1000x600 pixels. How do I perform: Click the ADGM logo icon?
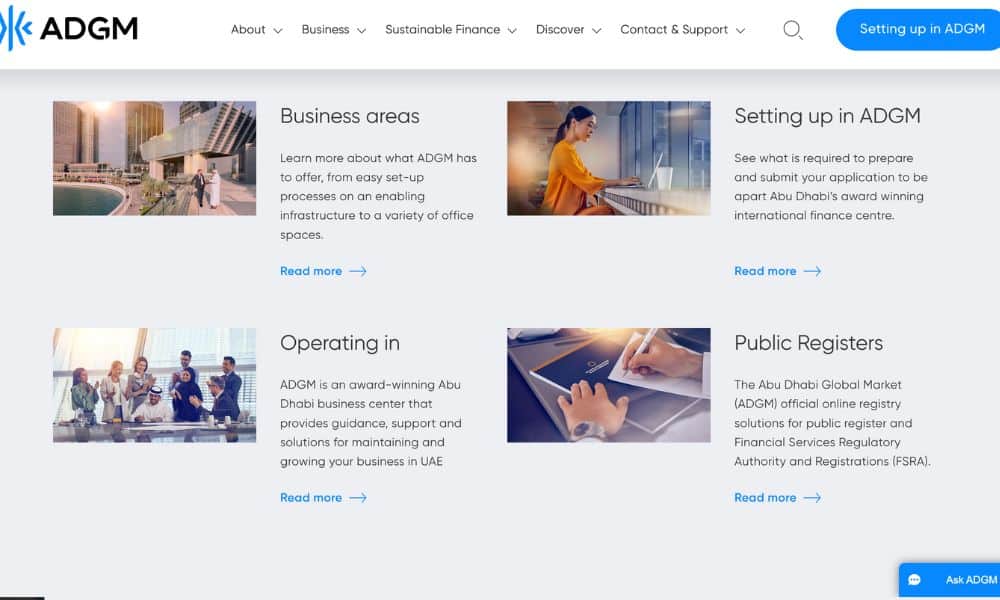click(17, 27)
